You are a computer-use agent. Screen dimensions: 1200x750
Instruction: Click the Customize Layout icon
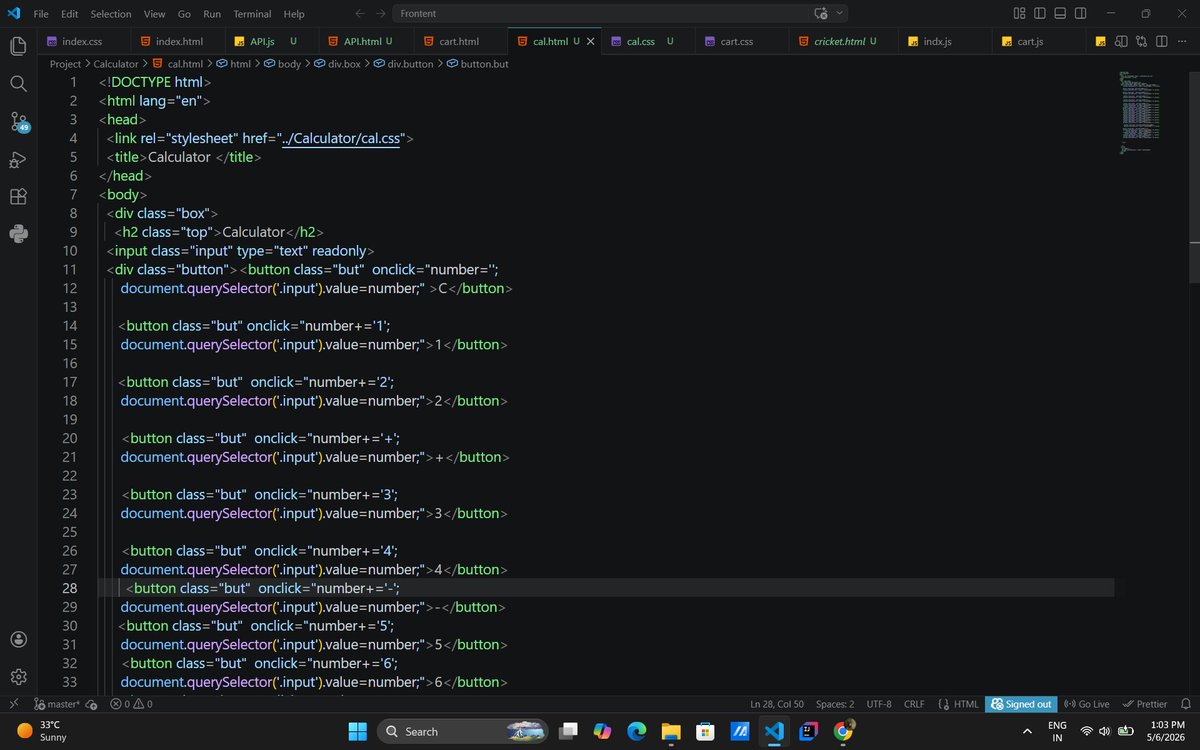click(x=1019, y=14)
